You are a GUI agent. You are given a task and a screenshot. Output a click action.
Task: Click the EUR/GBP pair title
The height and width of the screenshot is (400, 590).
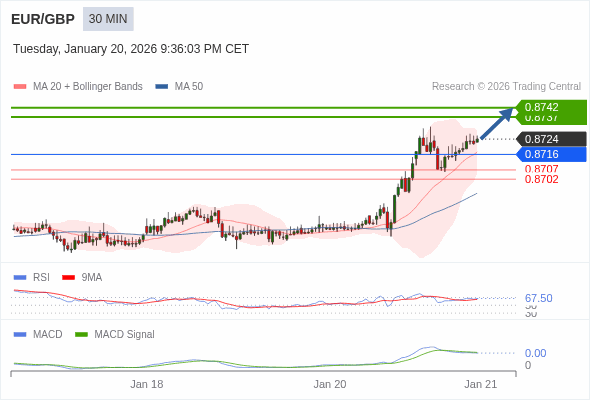(43, 19)
